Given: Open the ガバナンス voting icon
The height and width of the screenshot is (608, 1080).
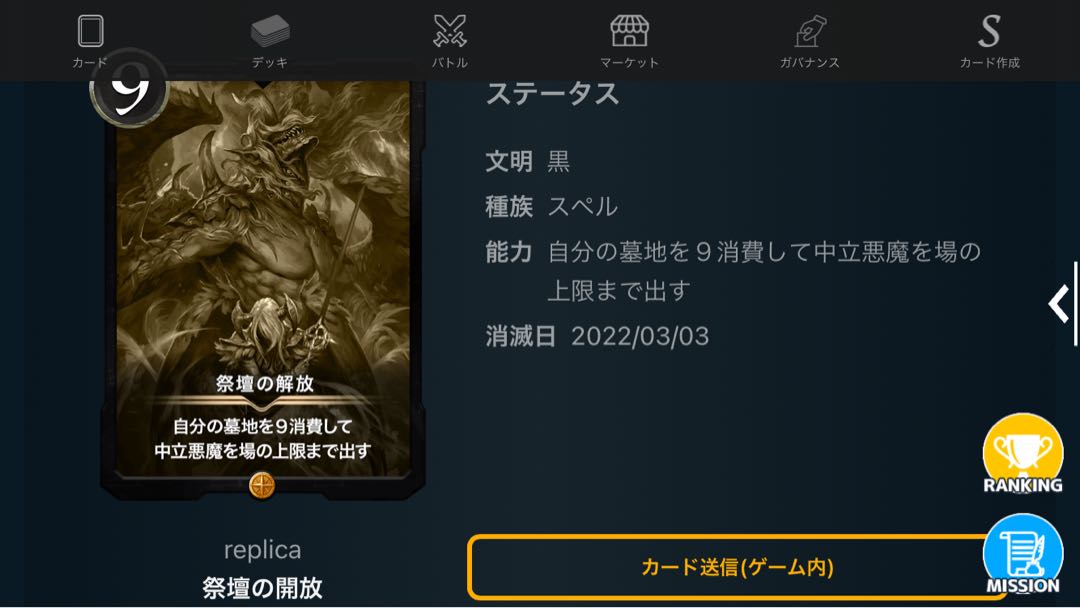Looking at the screenshot, I should coord(810,31).
